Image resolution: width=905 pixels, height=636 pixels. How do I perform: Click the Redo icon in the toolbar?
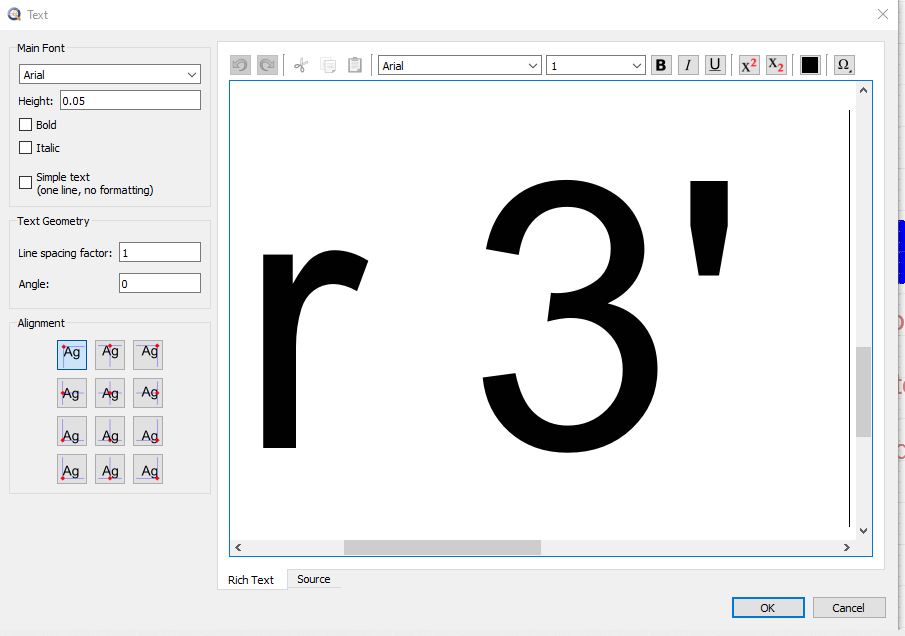(267, 65)
